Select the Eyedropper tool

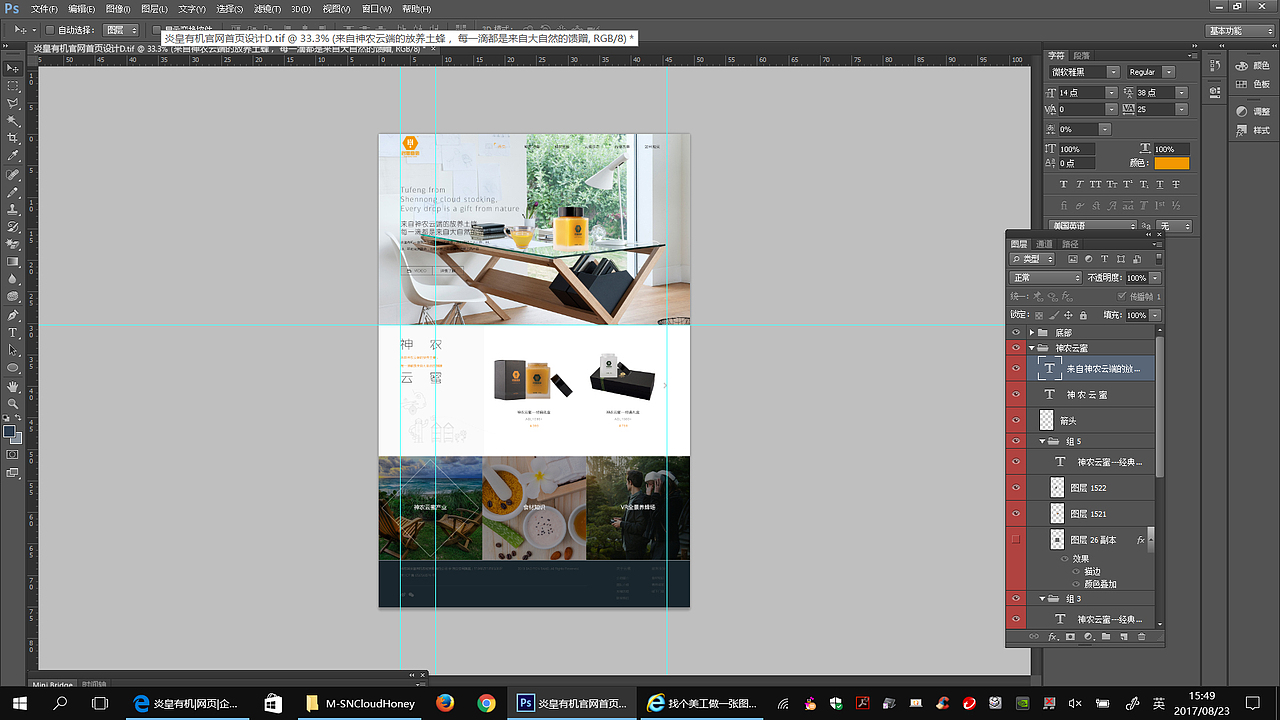pyautogui.click(x=13, y=156)
